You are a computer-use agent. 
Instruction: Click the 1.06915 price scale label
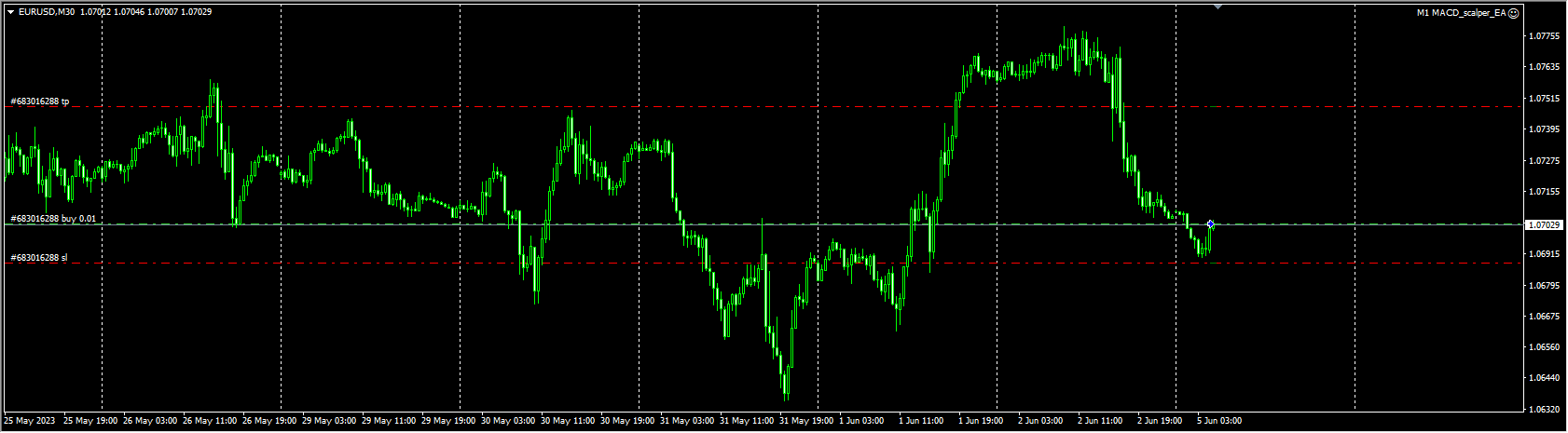tap(1544, 253)
